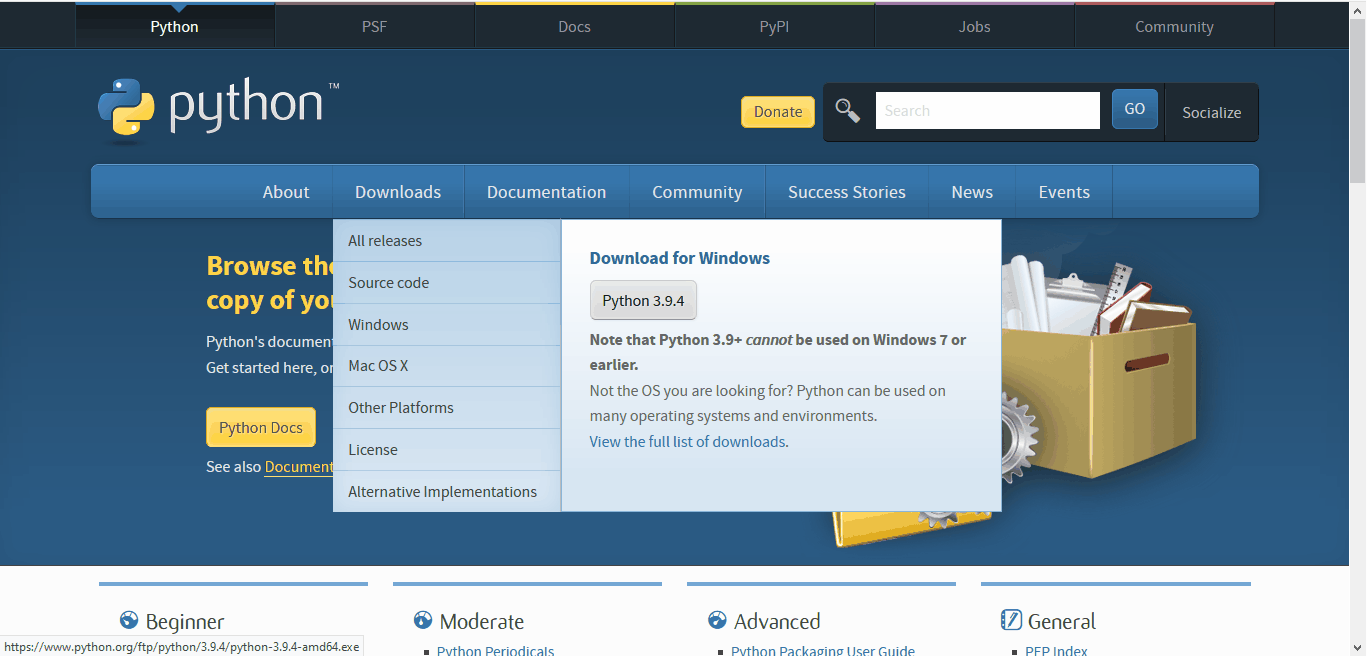Viewport: 1367px width, 656px height.
Task: Switch to the Jobs top tab
Action: [974, 26]
